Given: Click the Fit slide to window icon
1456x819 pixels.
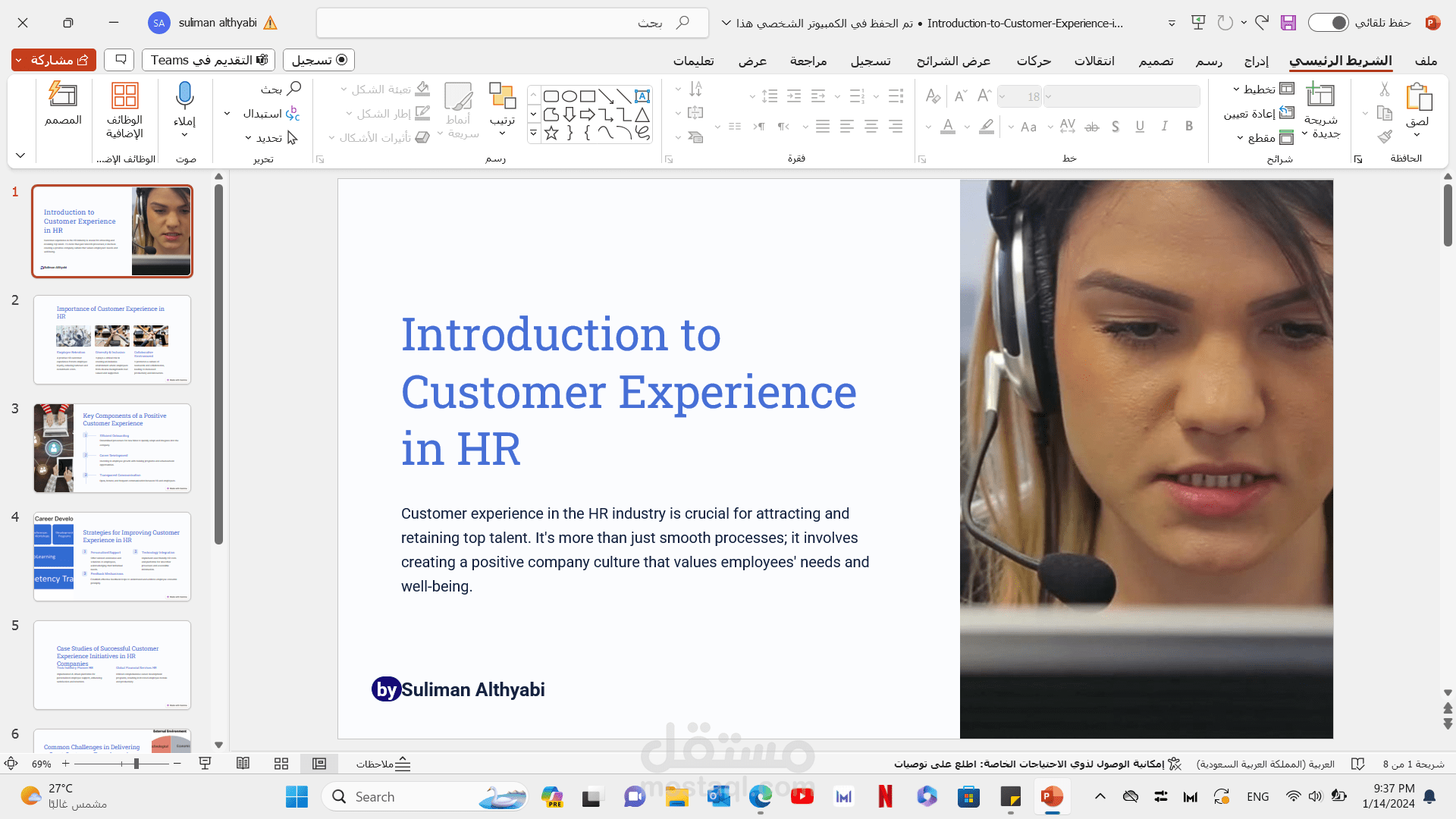Looking at the screenshot, I should 11,764.
